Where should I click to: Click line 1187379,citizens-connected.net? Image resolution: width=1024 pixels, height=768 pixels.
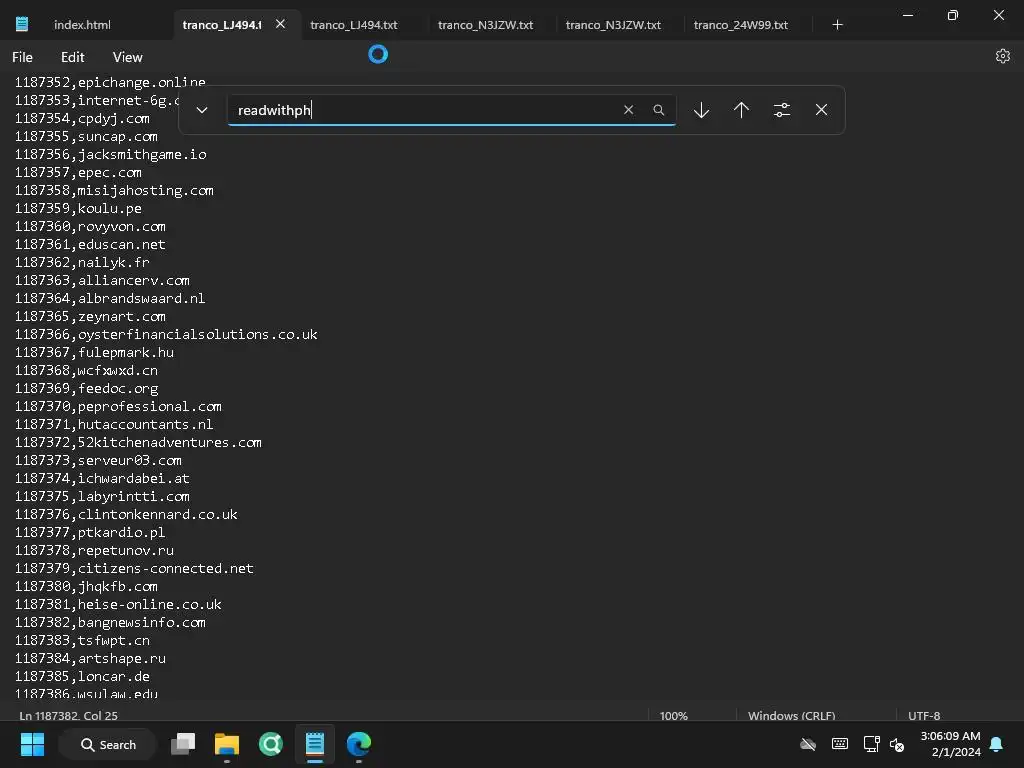(x=134, y=568)
